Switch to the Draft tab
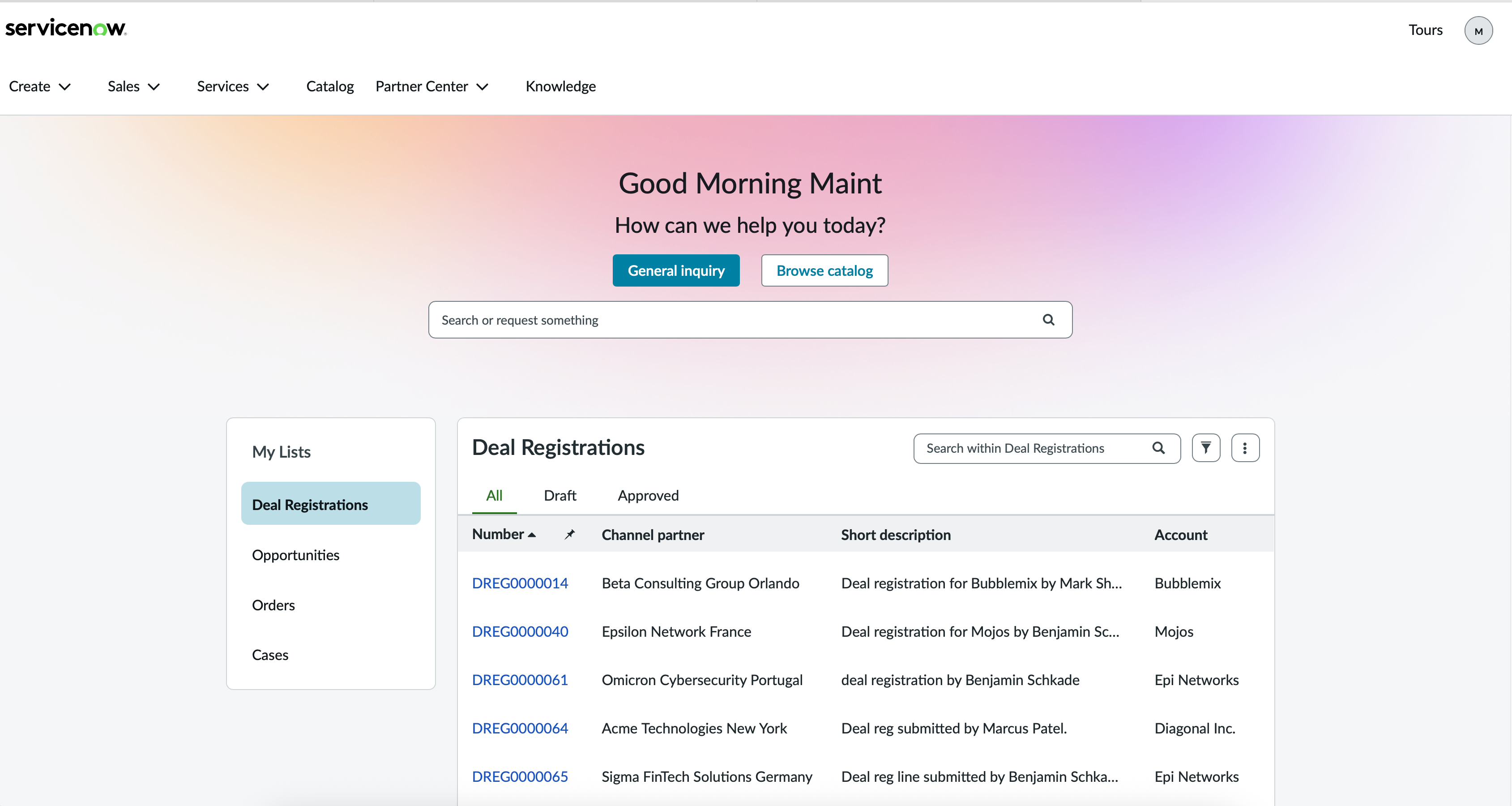Image resolution: width=1512 pixels, height=806 pixels. tap(560, 495)
